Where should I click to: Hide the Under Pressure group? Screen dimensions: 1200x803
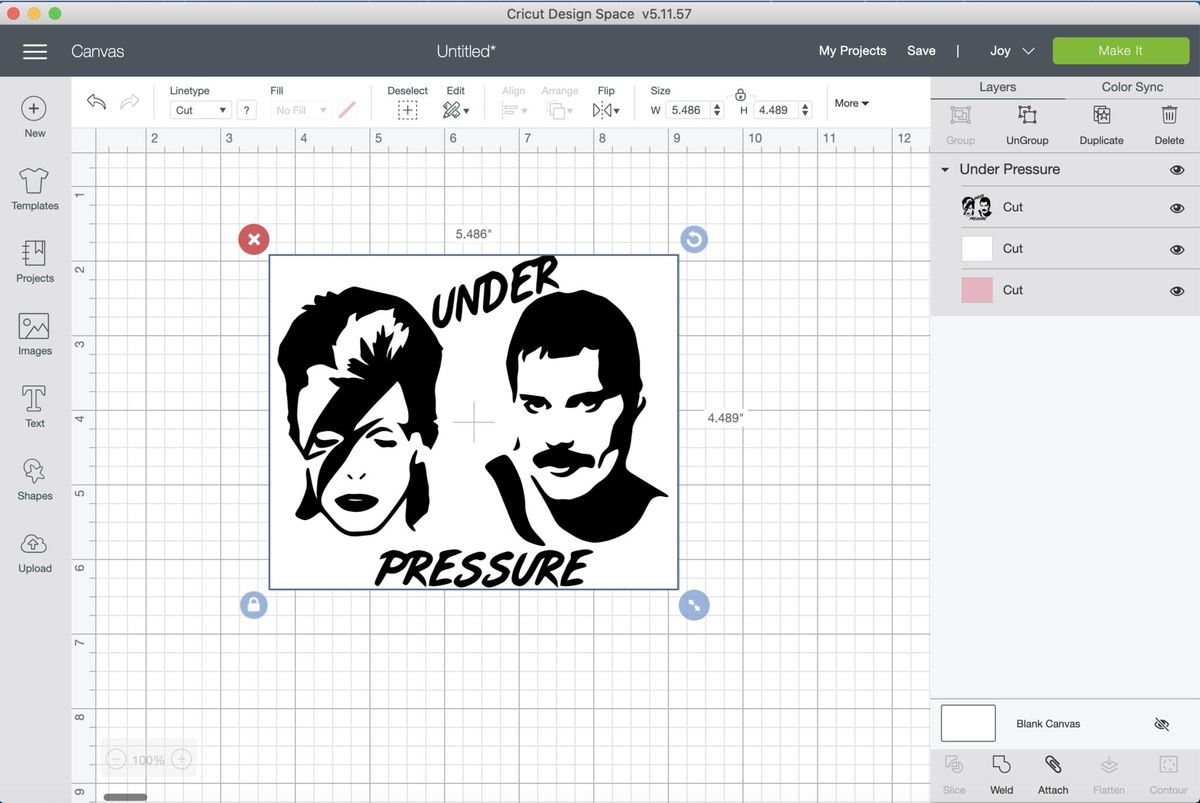tap(1177, 170)
